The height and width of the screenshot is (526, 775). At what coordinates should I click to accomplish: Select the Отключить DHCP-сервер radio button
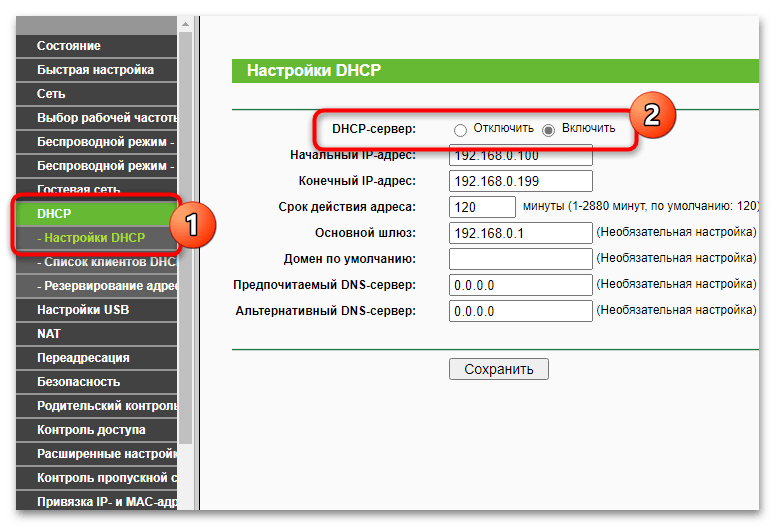click(460, 130)
